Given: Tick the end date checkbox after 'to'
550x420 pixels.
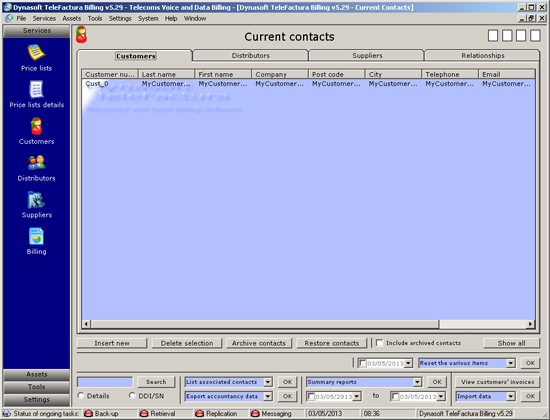Looking at the screenshot, I should pyautogui.click(x=395, y=396).
